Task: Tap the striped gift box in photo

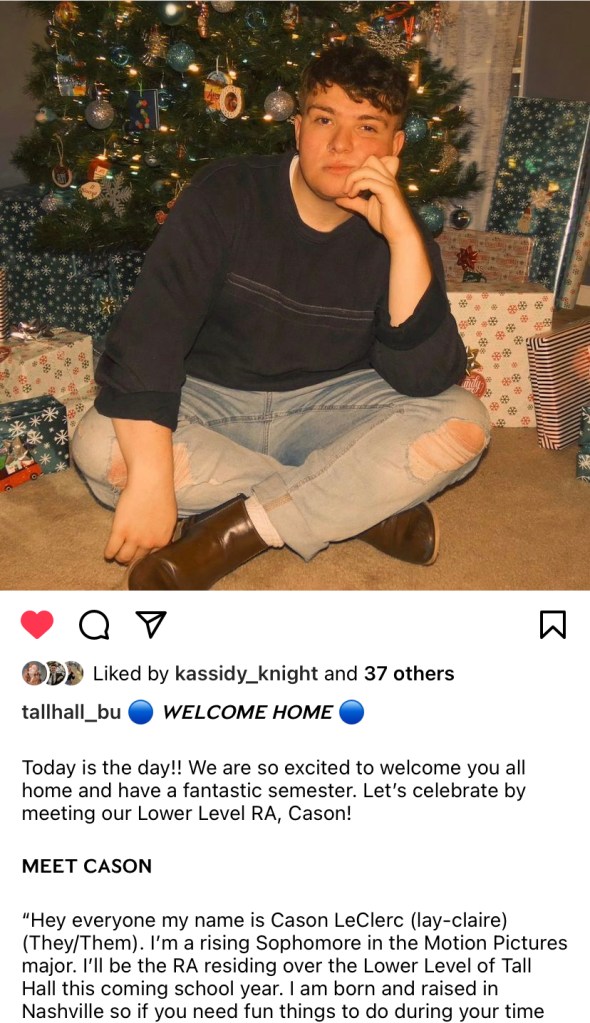Action: [559, 385]
